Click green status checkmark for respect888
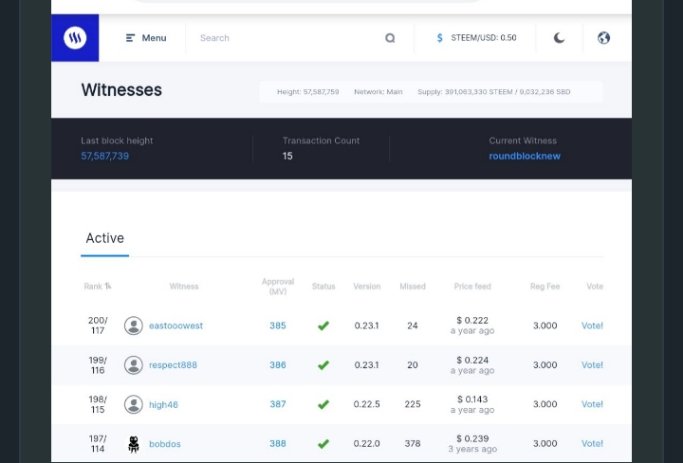The image size is (683, 463). point(323,365)
